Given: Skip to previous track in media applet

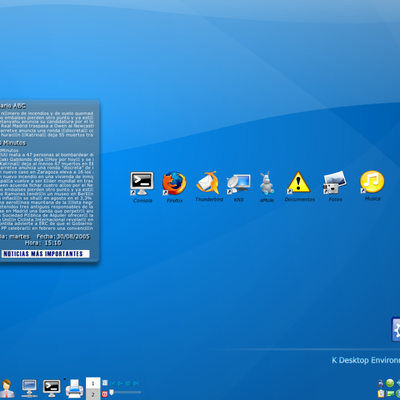Looking at the screenshot, I should coord(113,384).
